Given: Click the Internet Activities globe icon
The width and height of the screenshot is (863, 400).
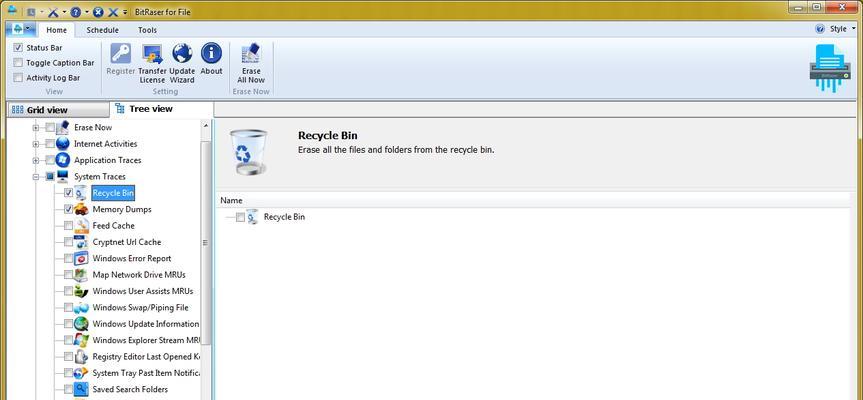Looking at the screenshot, I should point(63,144).
